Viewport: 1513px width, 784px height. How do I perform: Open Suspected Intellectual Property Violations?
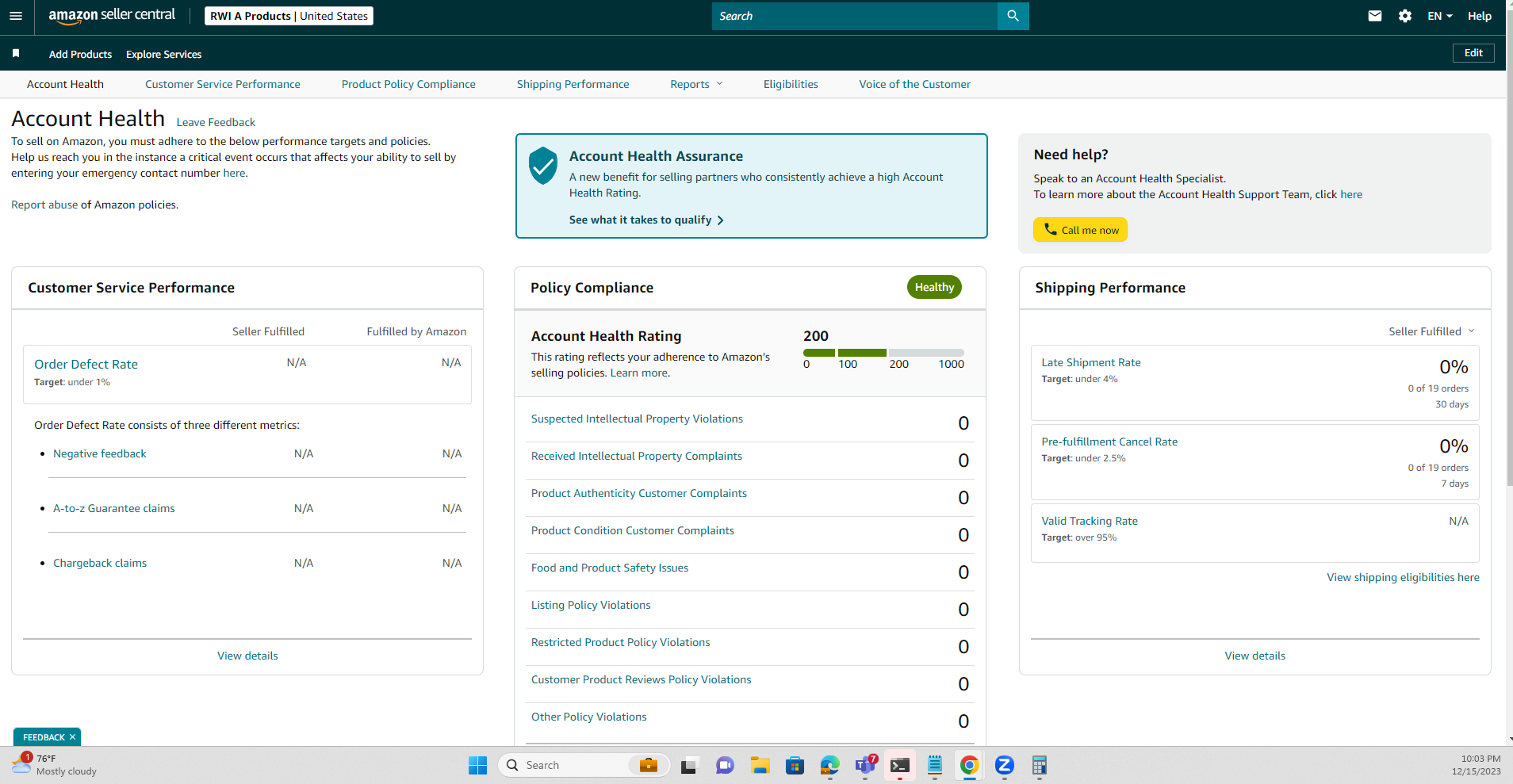pos(637,419)
